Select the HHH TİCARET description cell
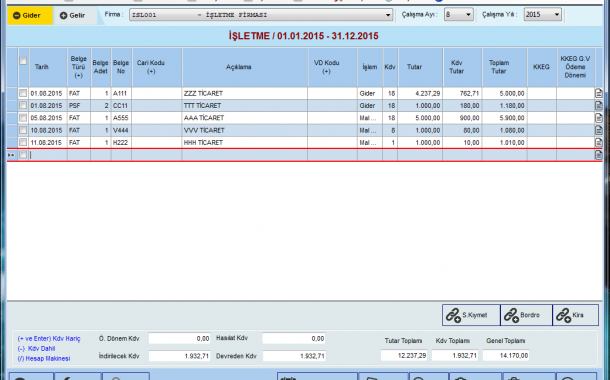The image size is (610, 380). point(245,143)
